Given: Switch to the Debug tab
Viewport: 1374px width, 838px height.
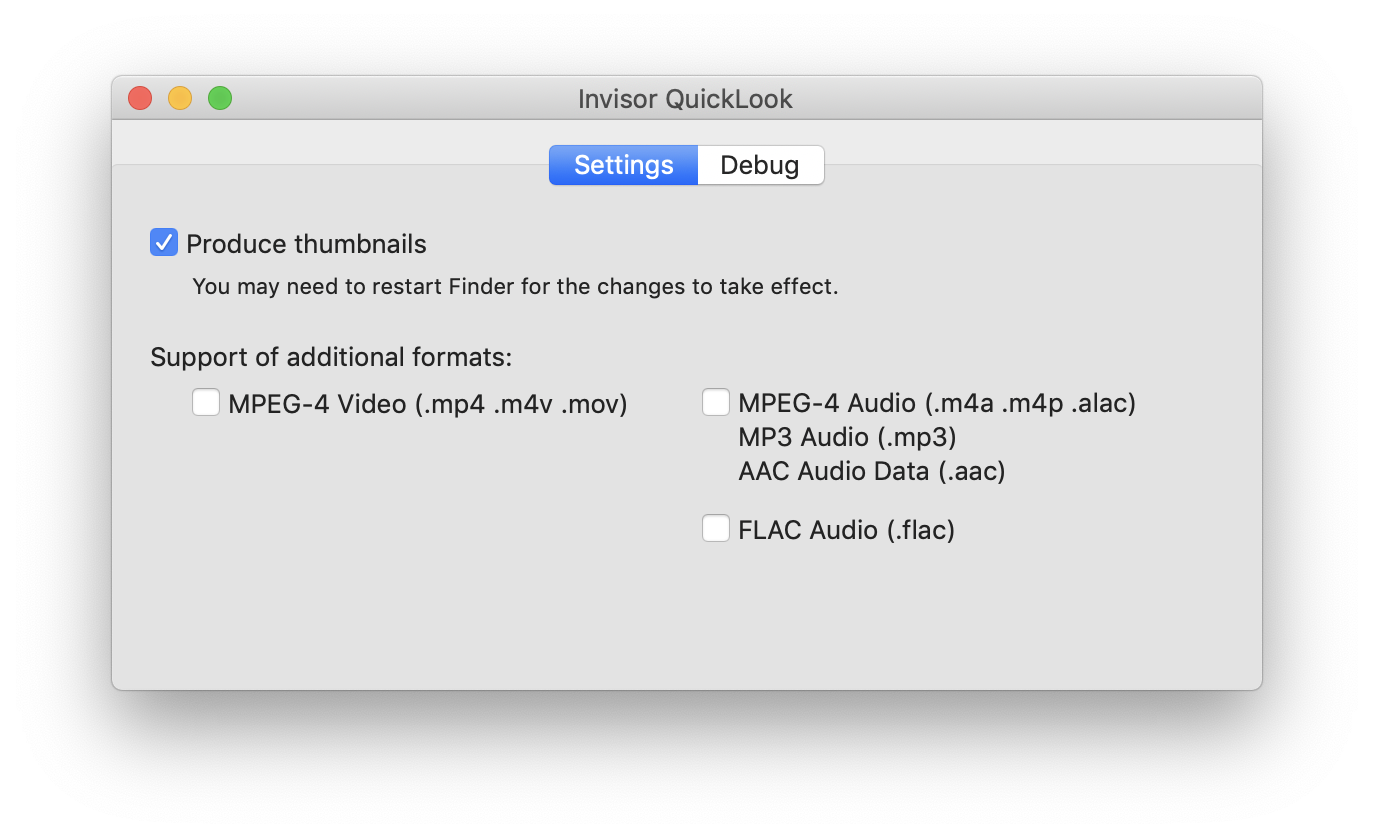Looking at the screenshot, I should pos(760,165).
